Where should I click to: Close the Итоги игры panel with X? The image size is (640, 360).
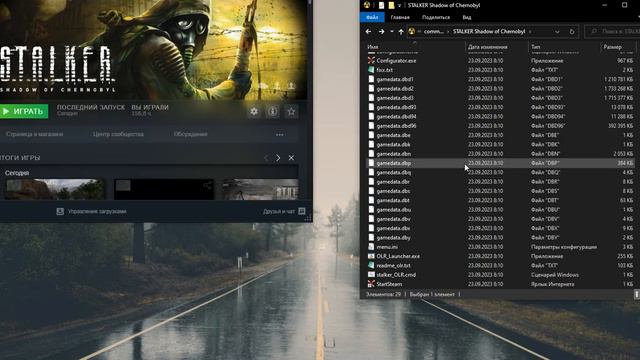click(291, 158)
